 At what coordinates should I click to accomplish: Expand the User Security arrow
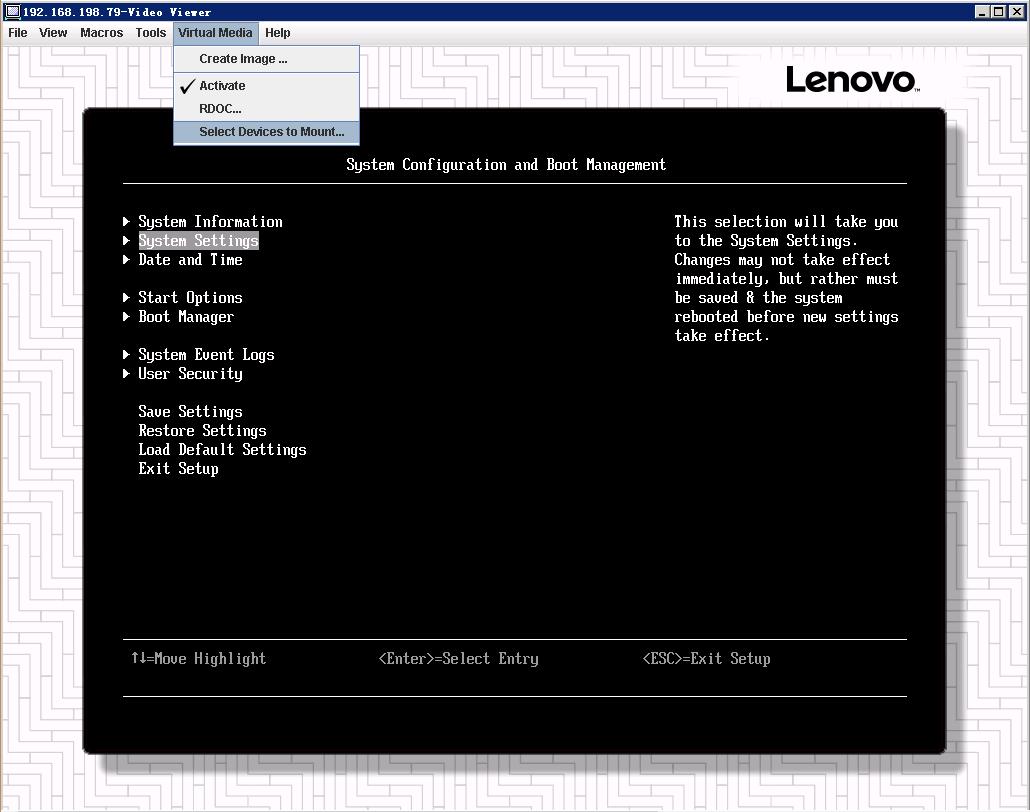(x=127, y=374)
